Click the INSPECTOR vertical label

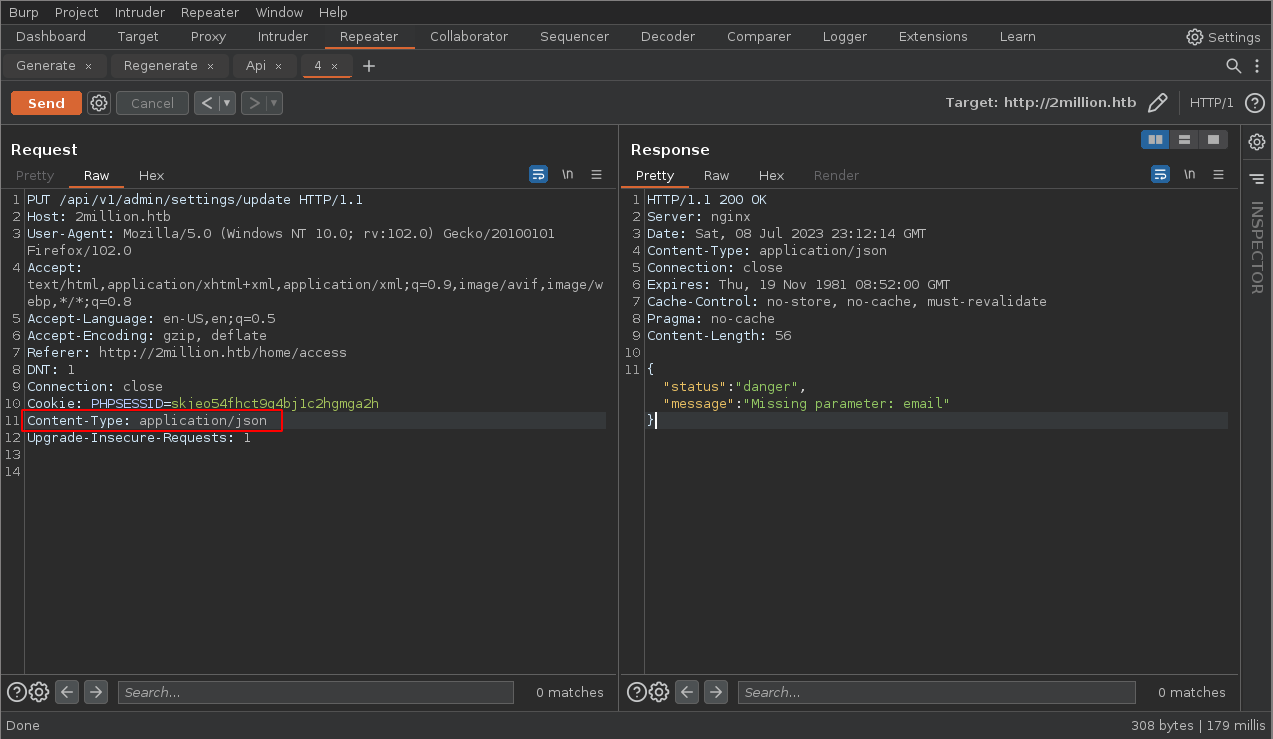[x=1257, y=248]
